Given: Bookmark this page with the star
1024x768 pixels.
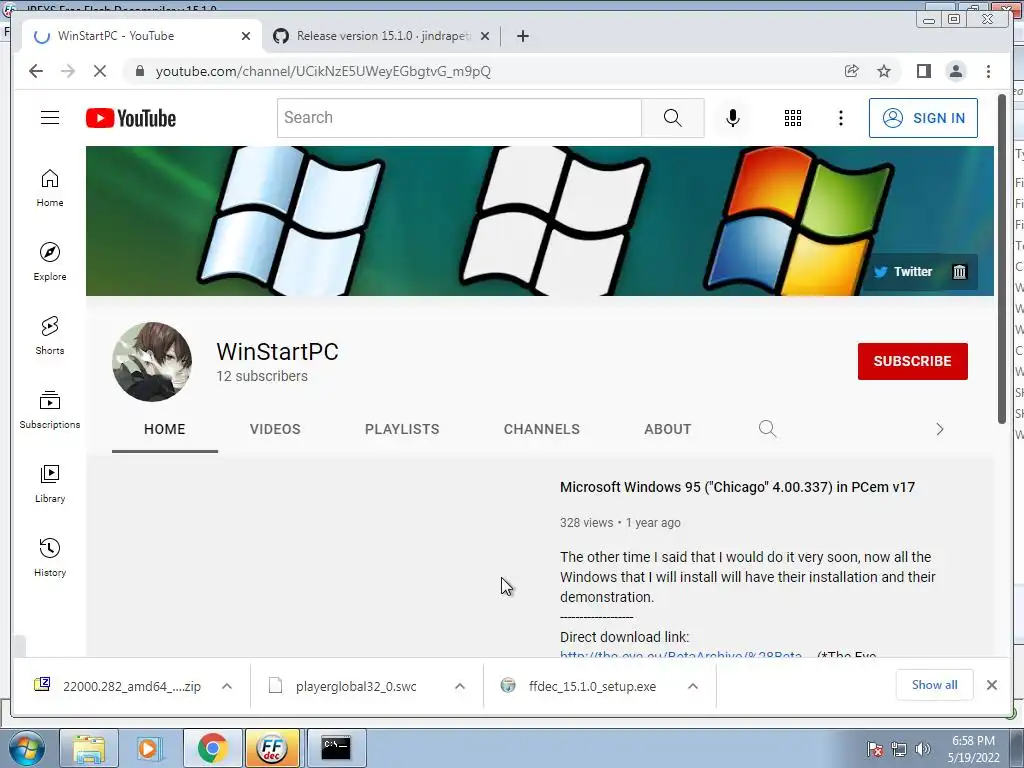Looking at the screenshot, I should [884, 71].
